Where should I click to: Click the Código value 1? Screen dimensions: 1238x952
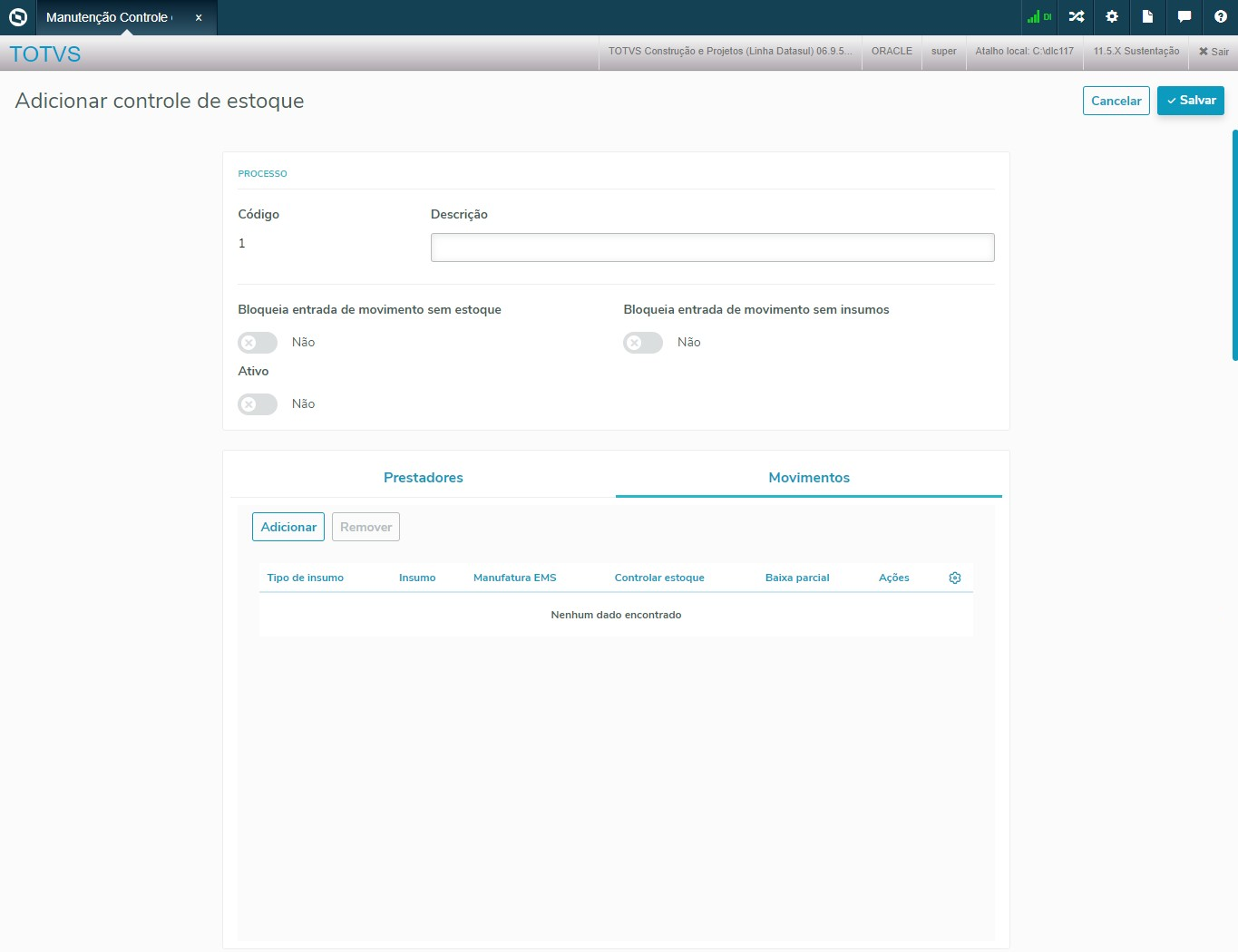[241, 243]
